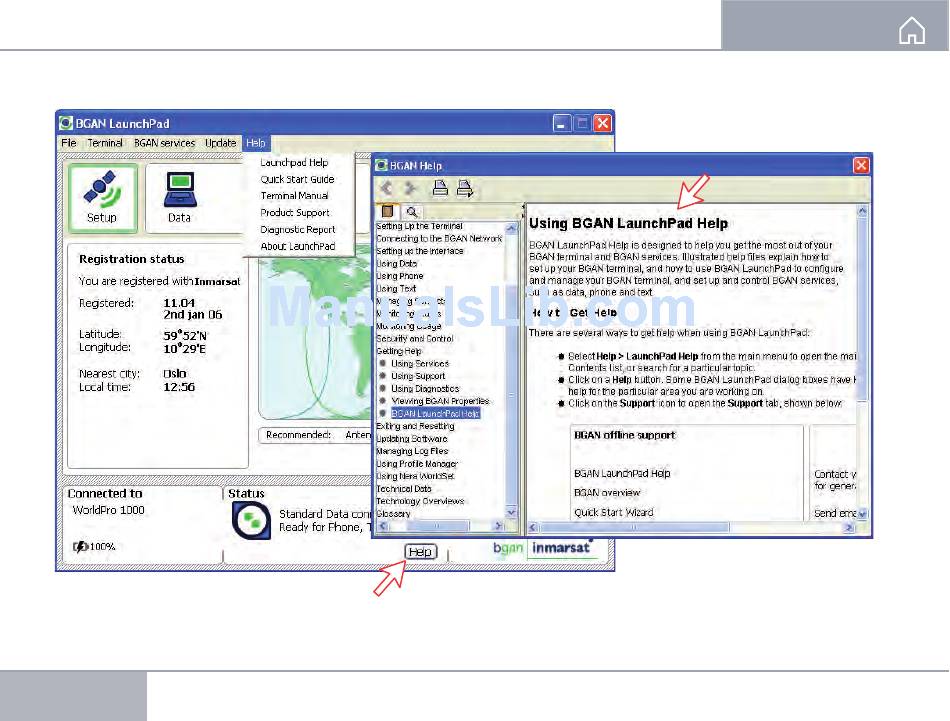The image size is (950, 721).
Task: Click help content horizontal scrollbar right arrow
Action: point(849,528)
